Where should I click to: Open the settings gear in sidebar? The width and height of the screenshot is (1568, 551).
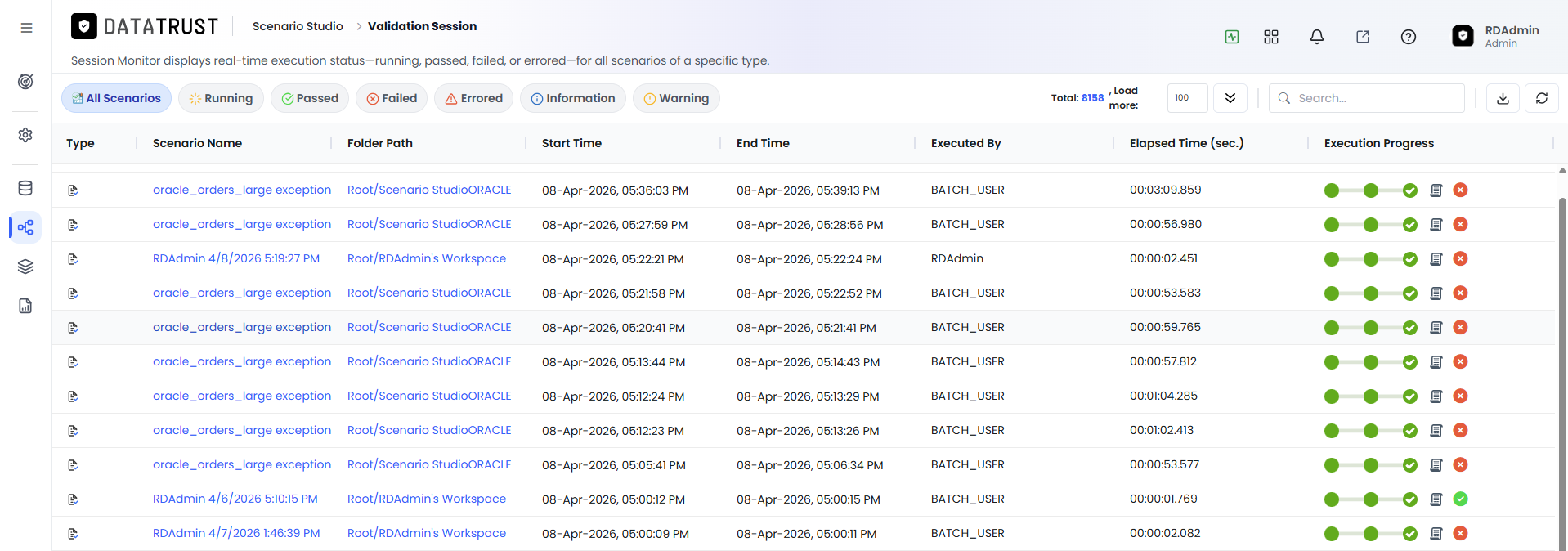pos(25,135)
